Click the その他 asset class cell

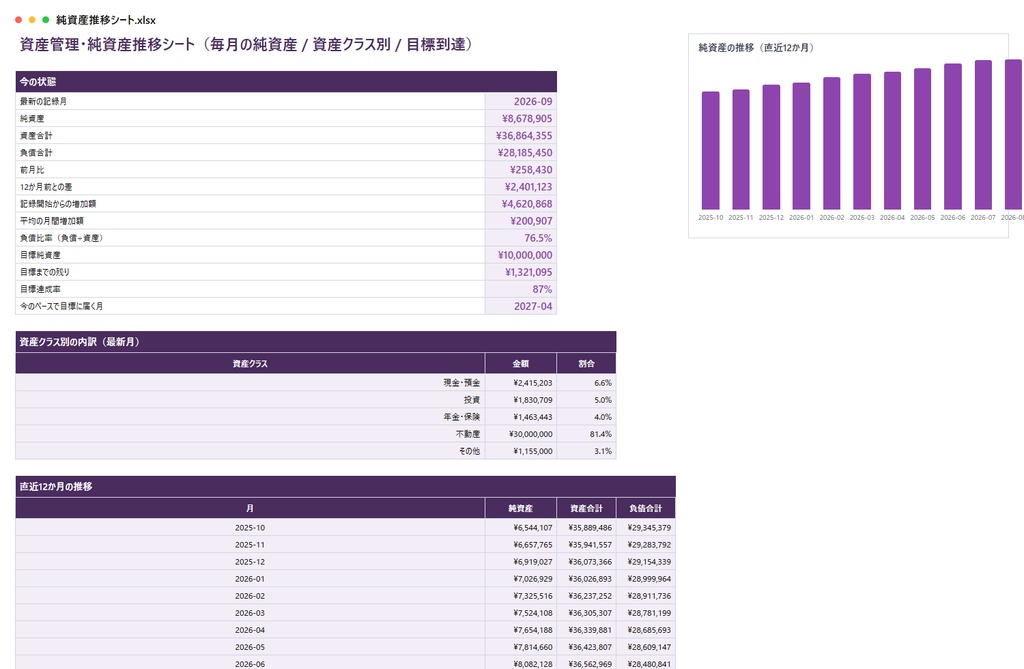(250, 451)
